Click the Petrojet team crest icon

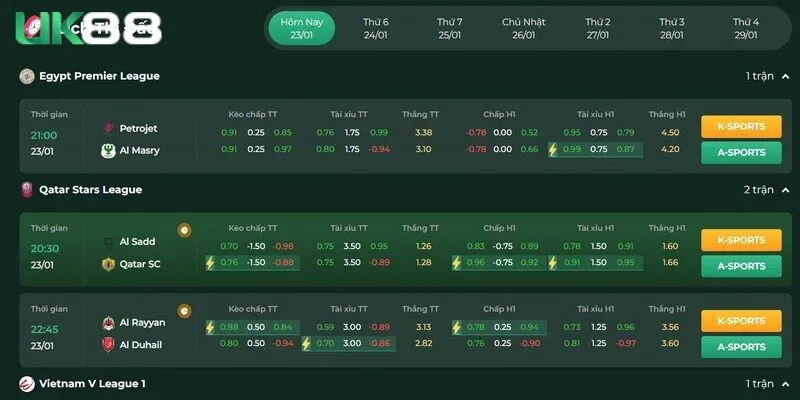(108, 128)
